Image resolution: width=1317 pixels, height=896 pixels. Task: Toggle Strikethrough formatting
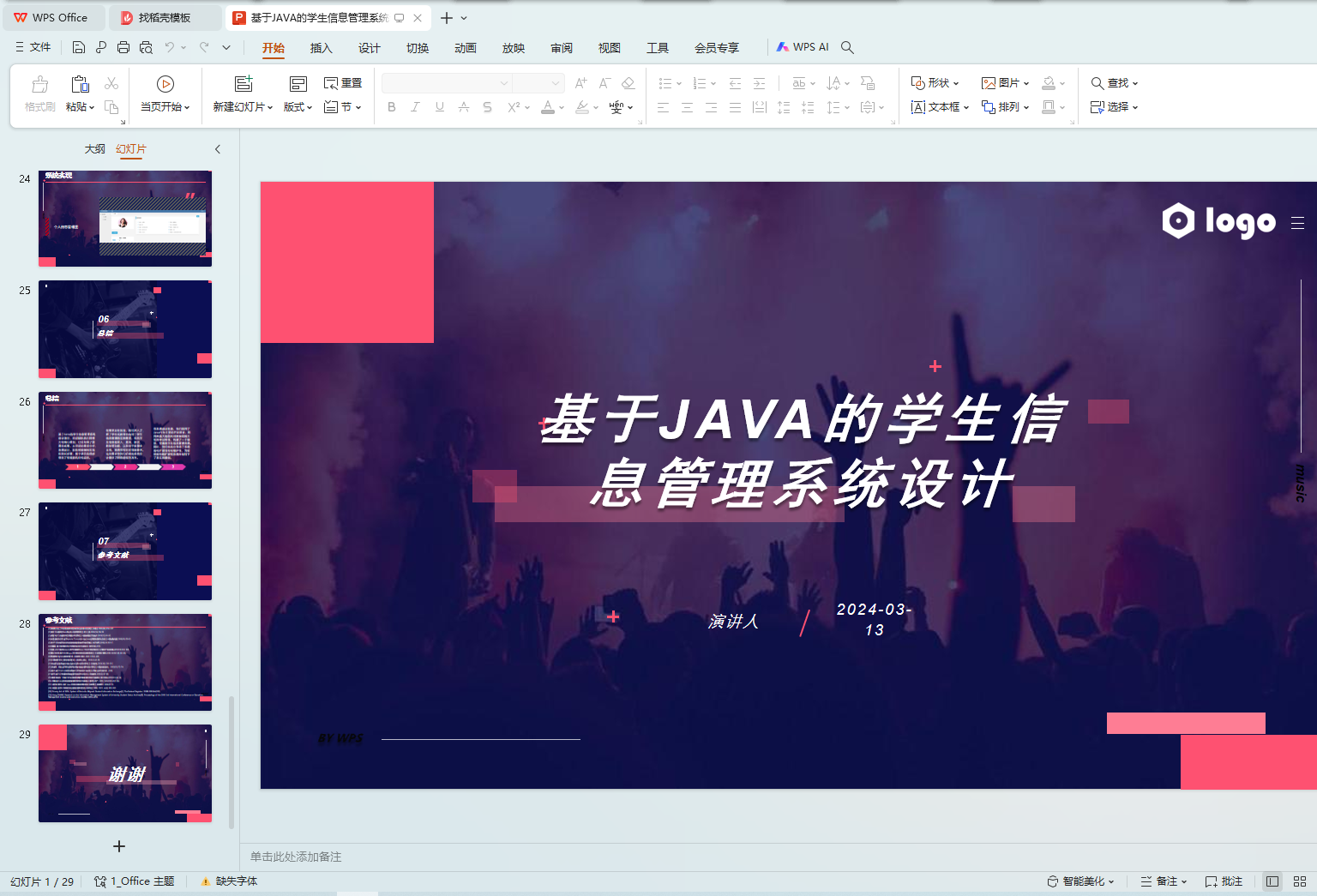[x=464, y=107]
